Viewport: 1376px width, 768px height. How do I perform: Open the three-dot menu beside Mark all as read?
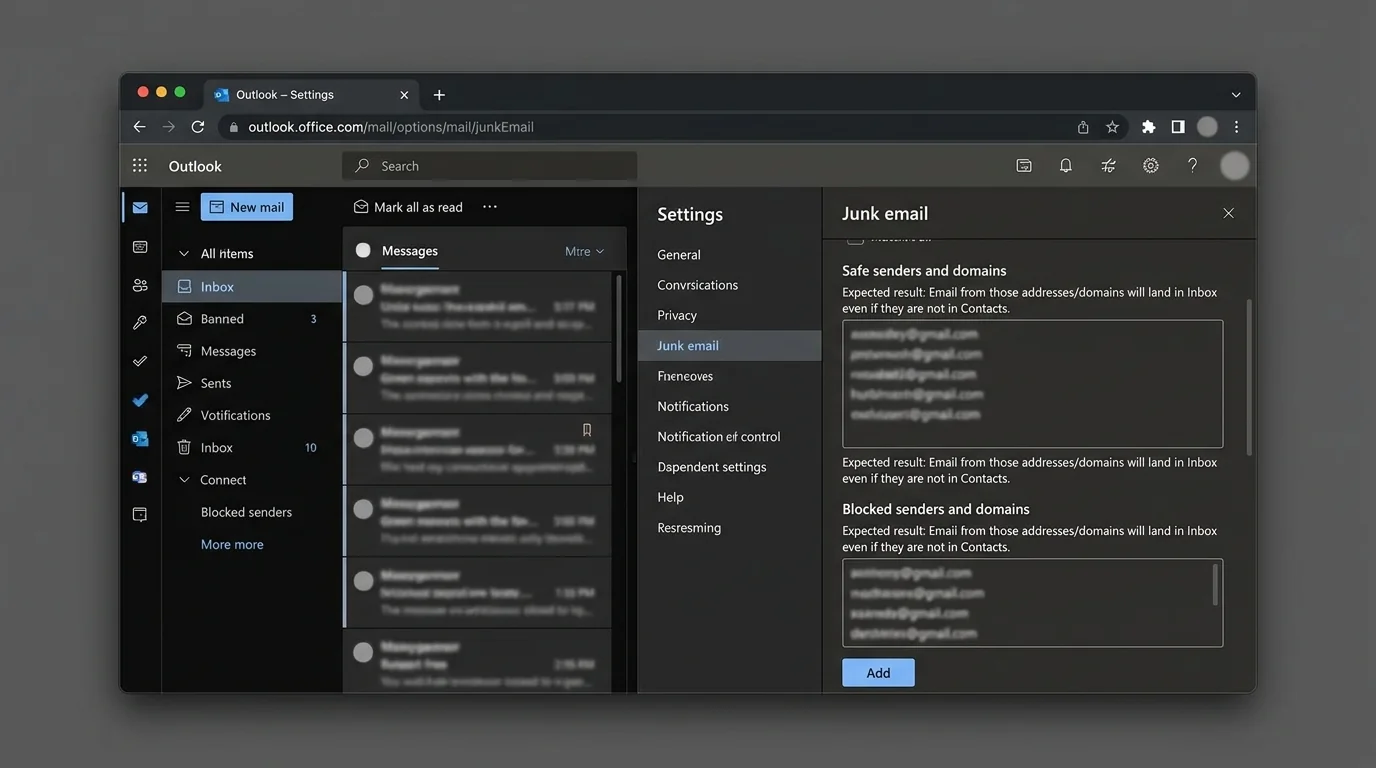click(490, 207)
